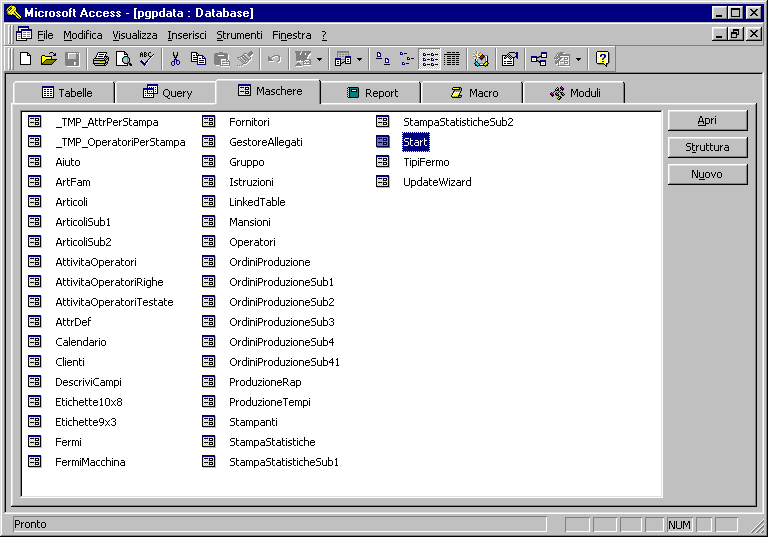
Task: Toggle the List view button
Action: [x=430, y=59]
